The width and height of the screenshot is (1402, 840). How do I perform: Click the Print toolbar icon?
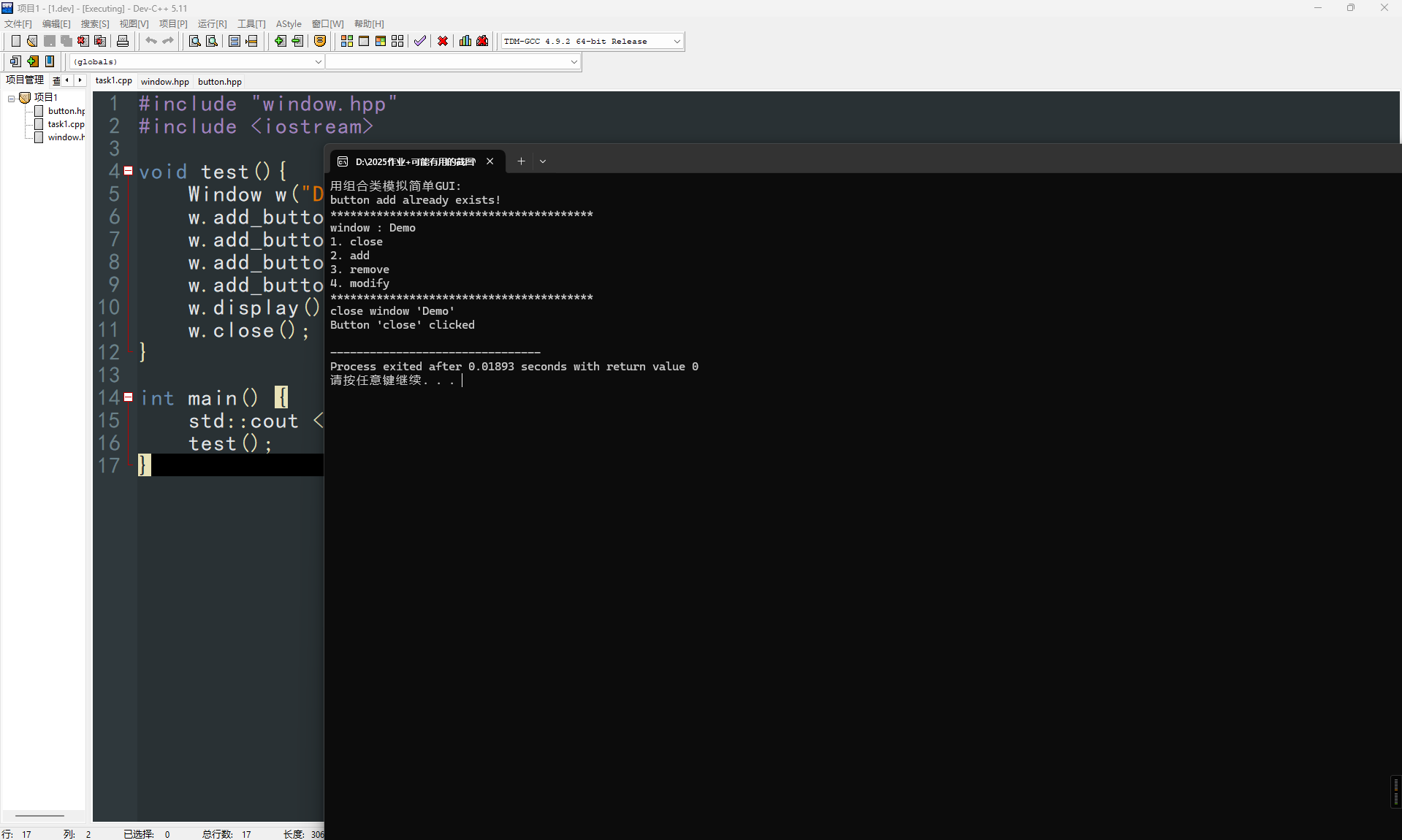[123, 41]
